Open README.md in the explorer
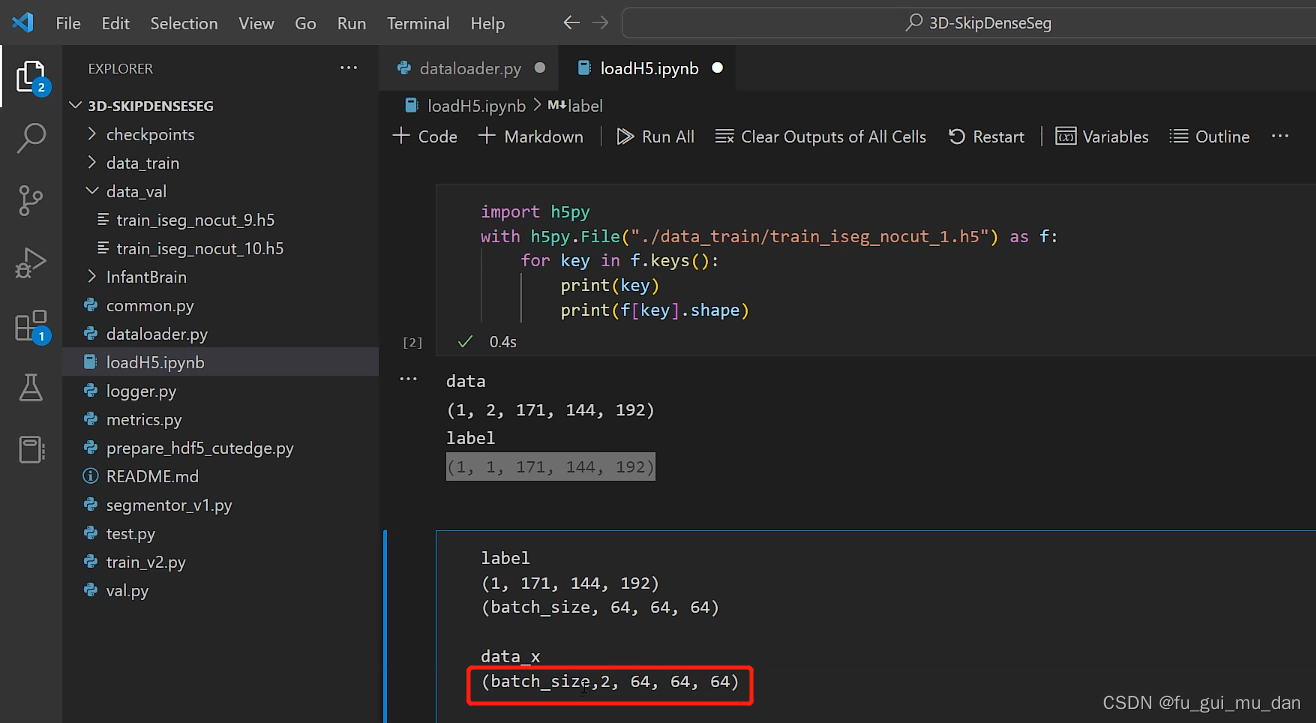 pos(152,477)
